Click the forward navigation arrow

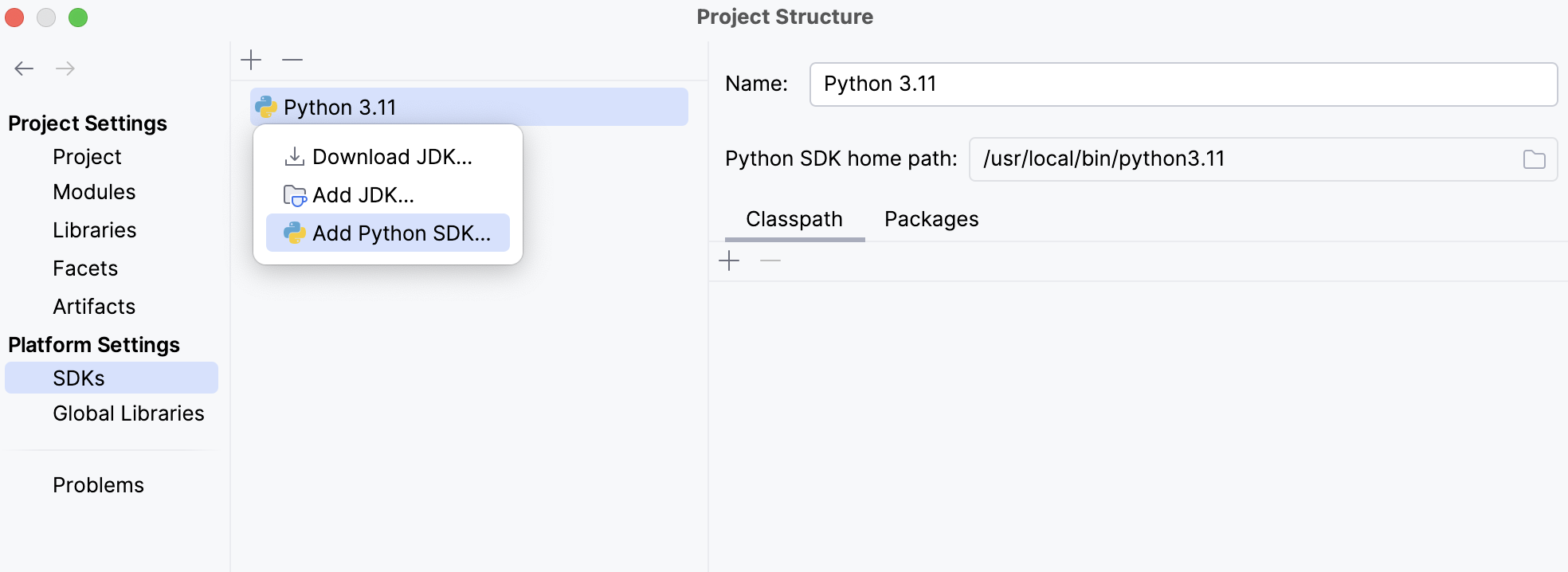coord(65,69)
